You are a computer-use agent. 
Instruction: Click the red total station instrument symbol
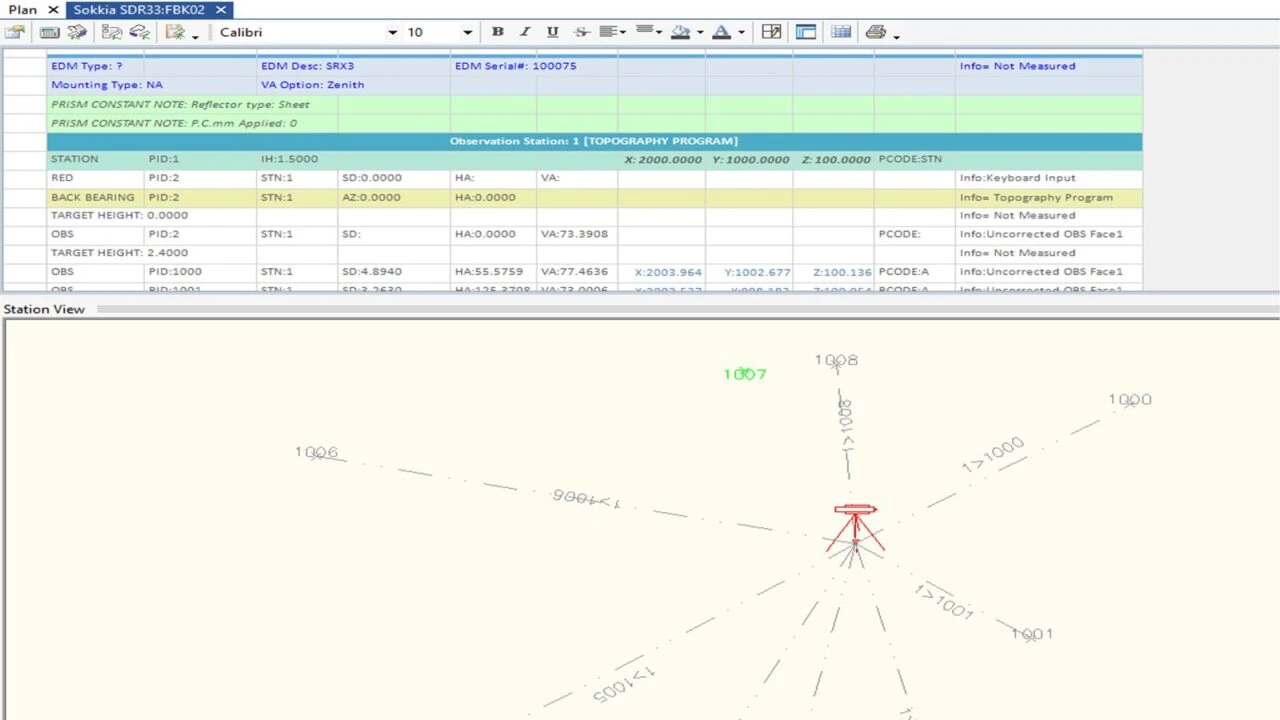tap(855, 530)
